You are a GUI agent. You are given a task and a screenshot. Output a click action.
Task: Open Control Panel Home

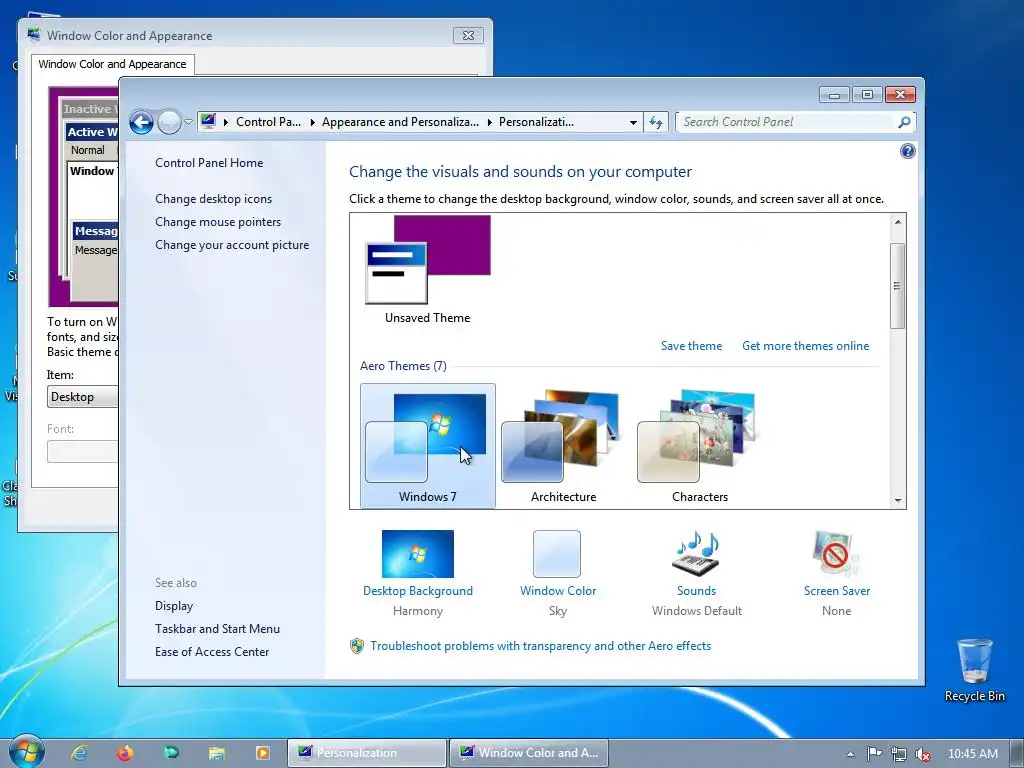(x=209, y=163)
